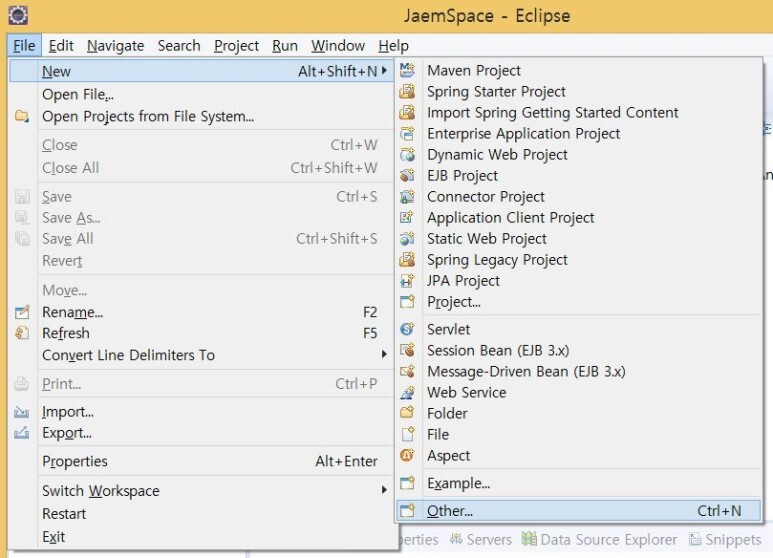Select Maven Project entry
This screenshot has height=558, width=773.
pos(579,70)
